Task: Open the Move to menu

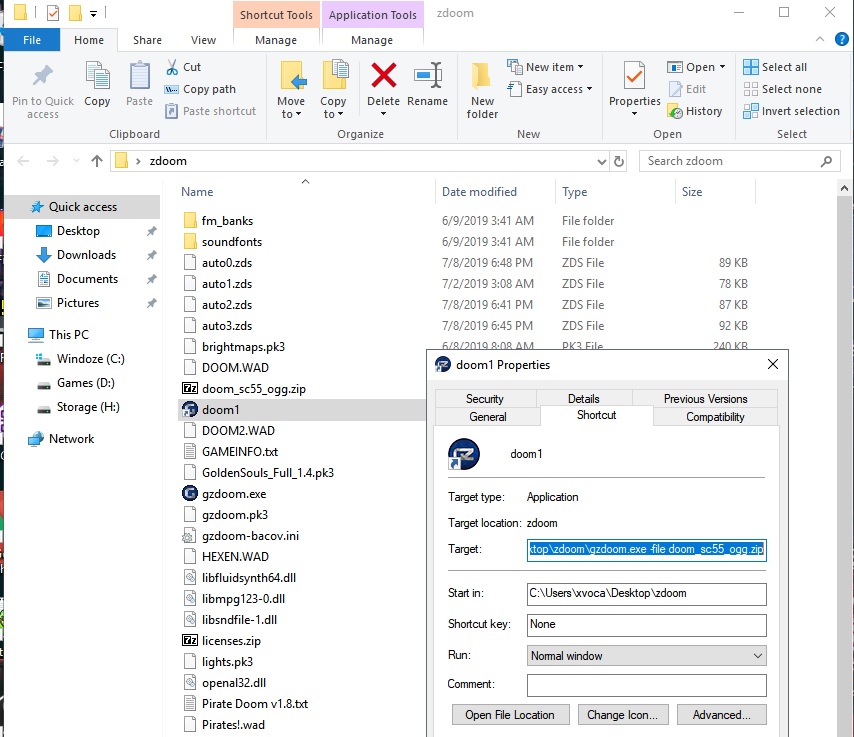Action: (291, 90)
